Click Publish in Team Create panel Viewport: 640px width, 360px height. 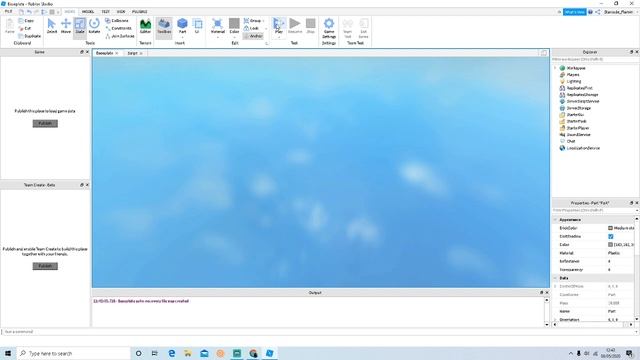45,266
